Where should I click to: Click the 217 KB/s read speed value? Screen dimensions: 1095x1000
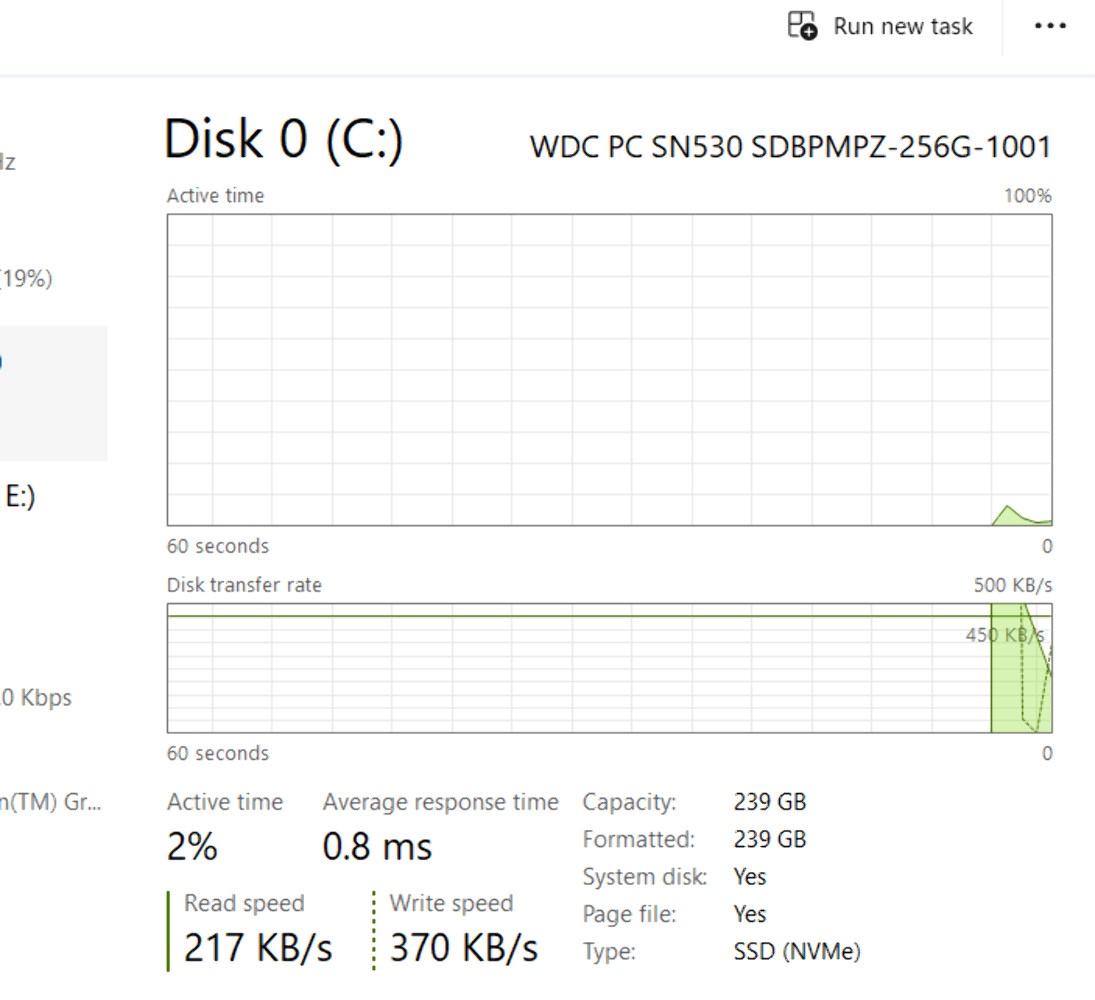tap(258, 948)
